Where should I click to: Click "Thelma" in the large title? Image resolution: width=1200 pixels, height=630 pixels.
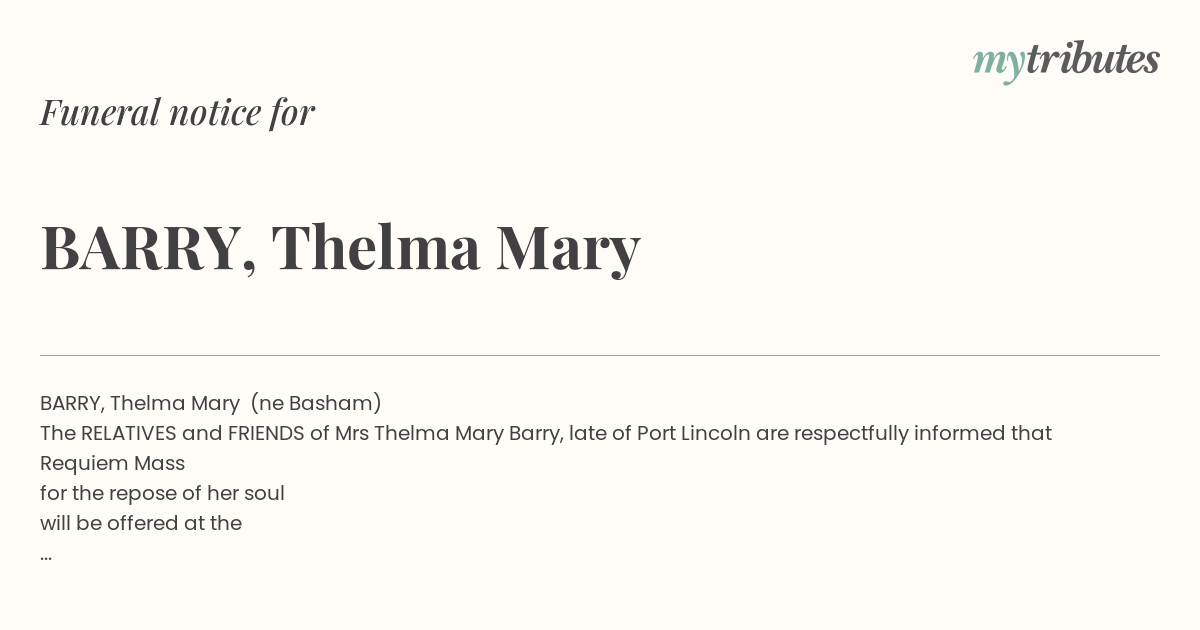point(376,248)
